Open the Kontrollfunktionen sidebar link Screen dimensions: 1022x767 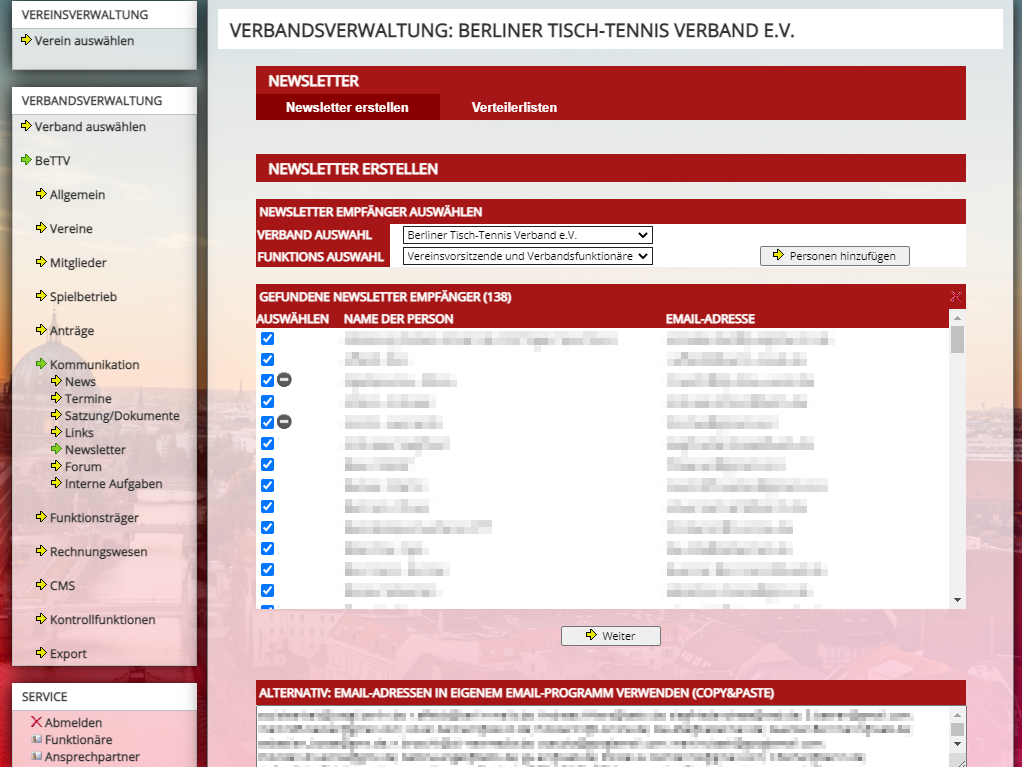click(x=102, y=620)
